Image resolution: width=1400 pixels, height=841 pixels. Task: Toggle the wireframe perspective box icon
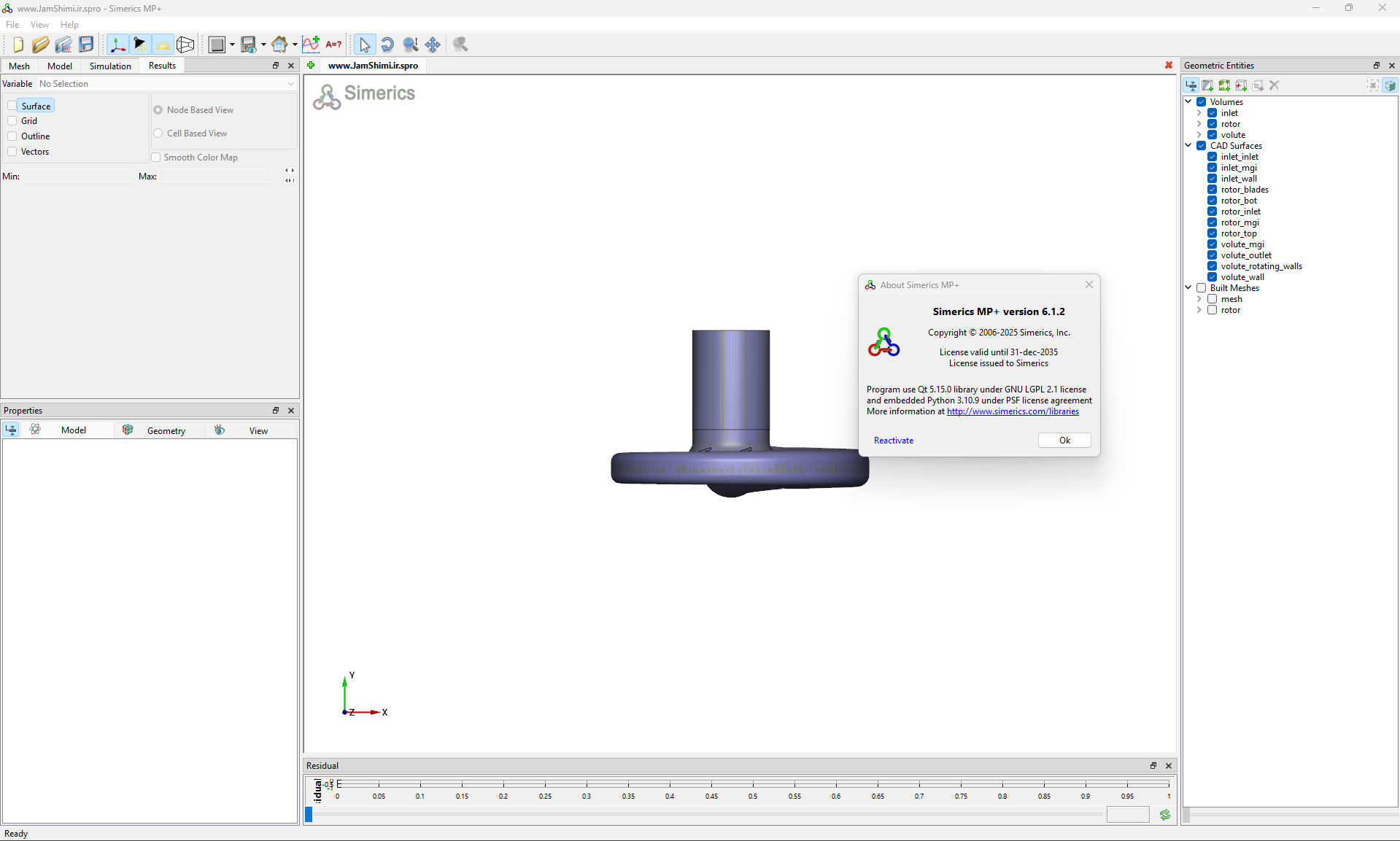[x=185, y=44]
